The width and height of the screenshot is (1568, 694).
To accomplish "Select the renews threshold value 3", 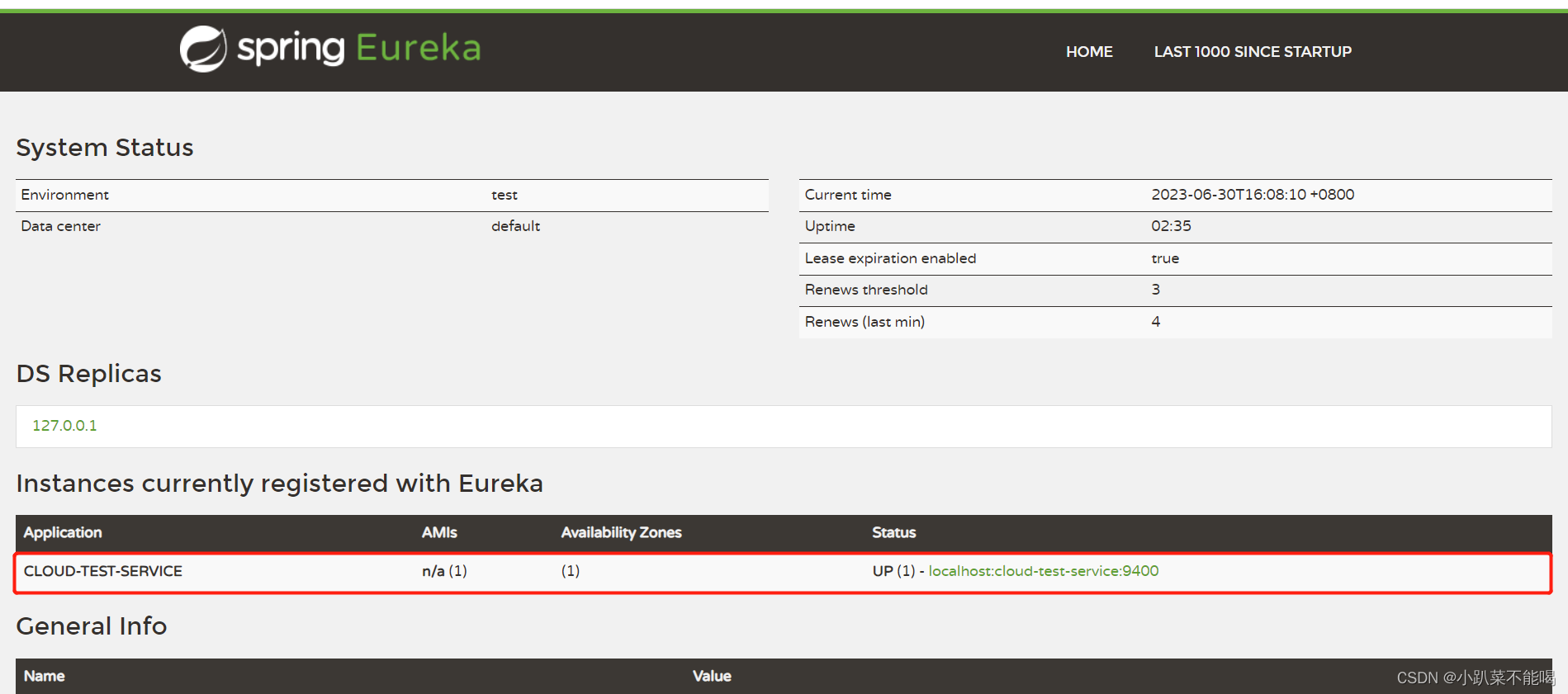I will point(1156,290).
